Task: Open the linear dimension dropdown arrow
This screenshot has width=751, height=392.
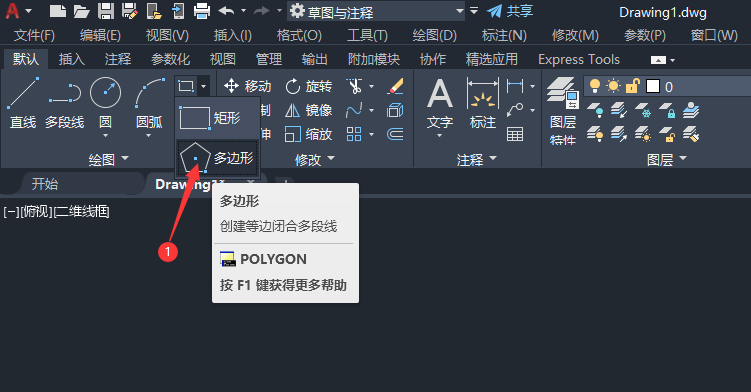Action: [533, 87]
